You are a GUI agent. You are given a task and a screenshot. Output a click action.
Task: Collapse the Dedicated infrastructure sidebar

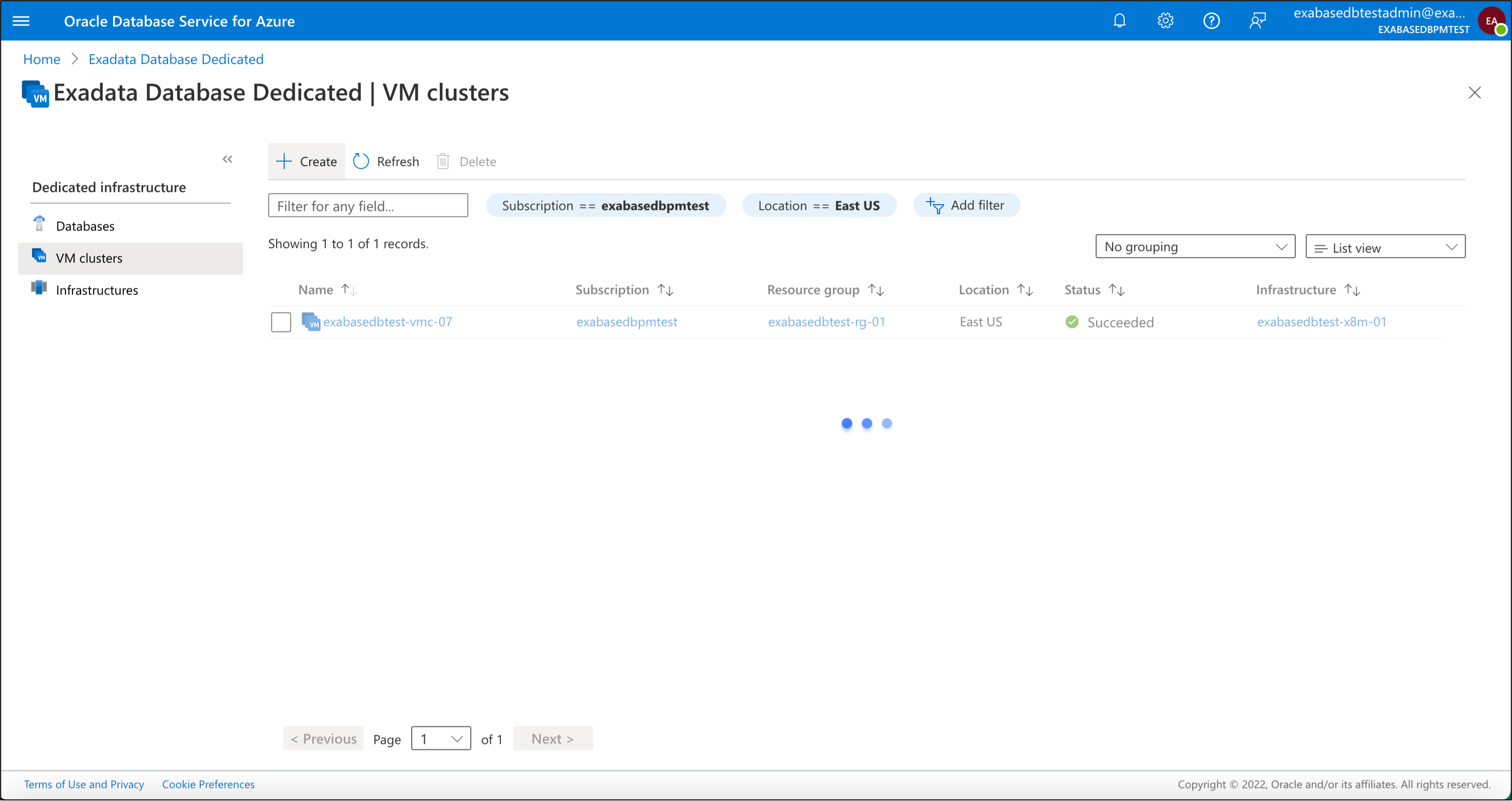[x=228, y=159]
